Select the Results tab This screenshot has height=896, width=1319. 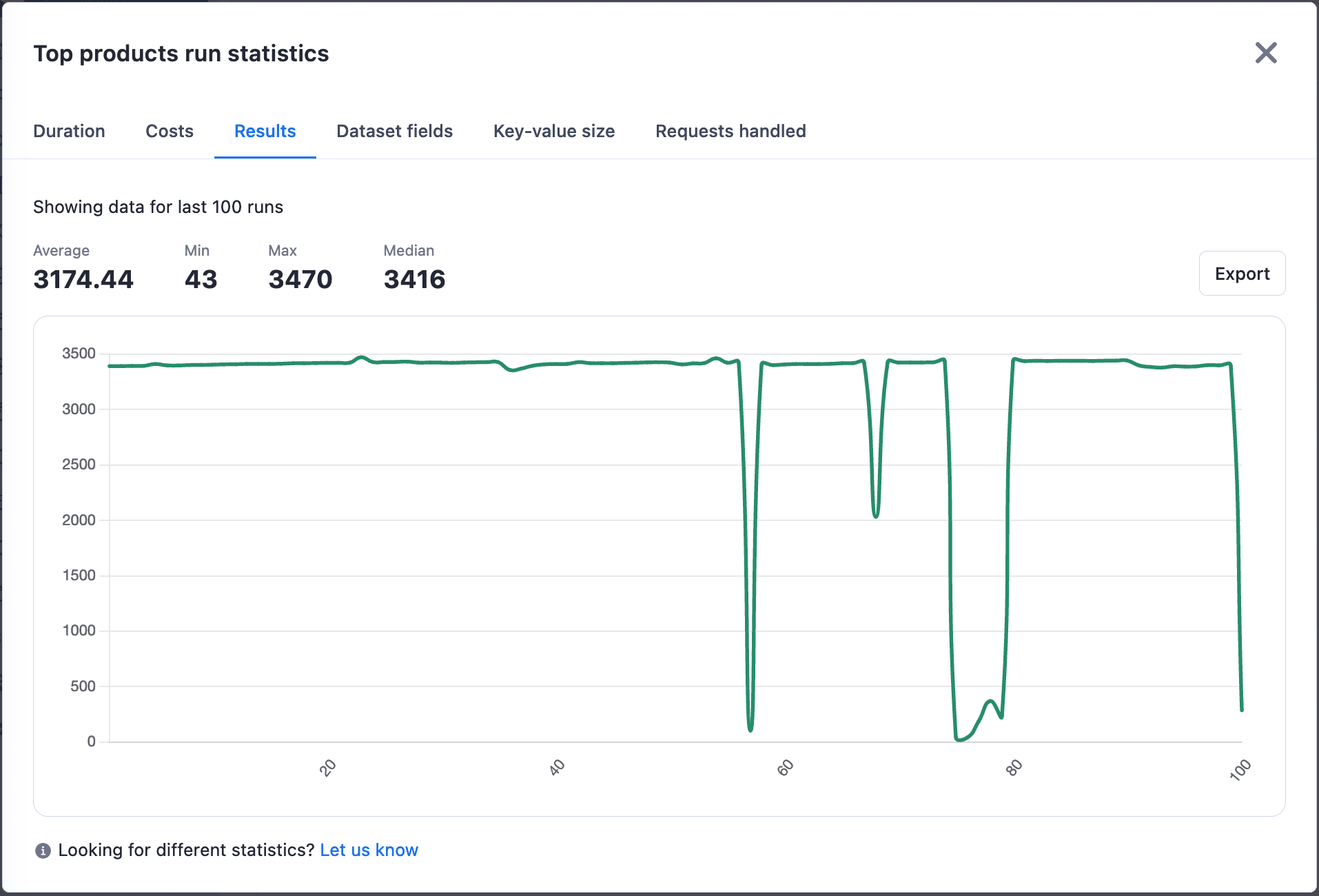click(x=265, y=131)
